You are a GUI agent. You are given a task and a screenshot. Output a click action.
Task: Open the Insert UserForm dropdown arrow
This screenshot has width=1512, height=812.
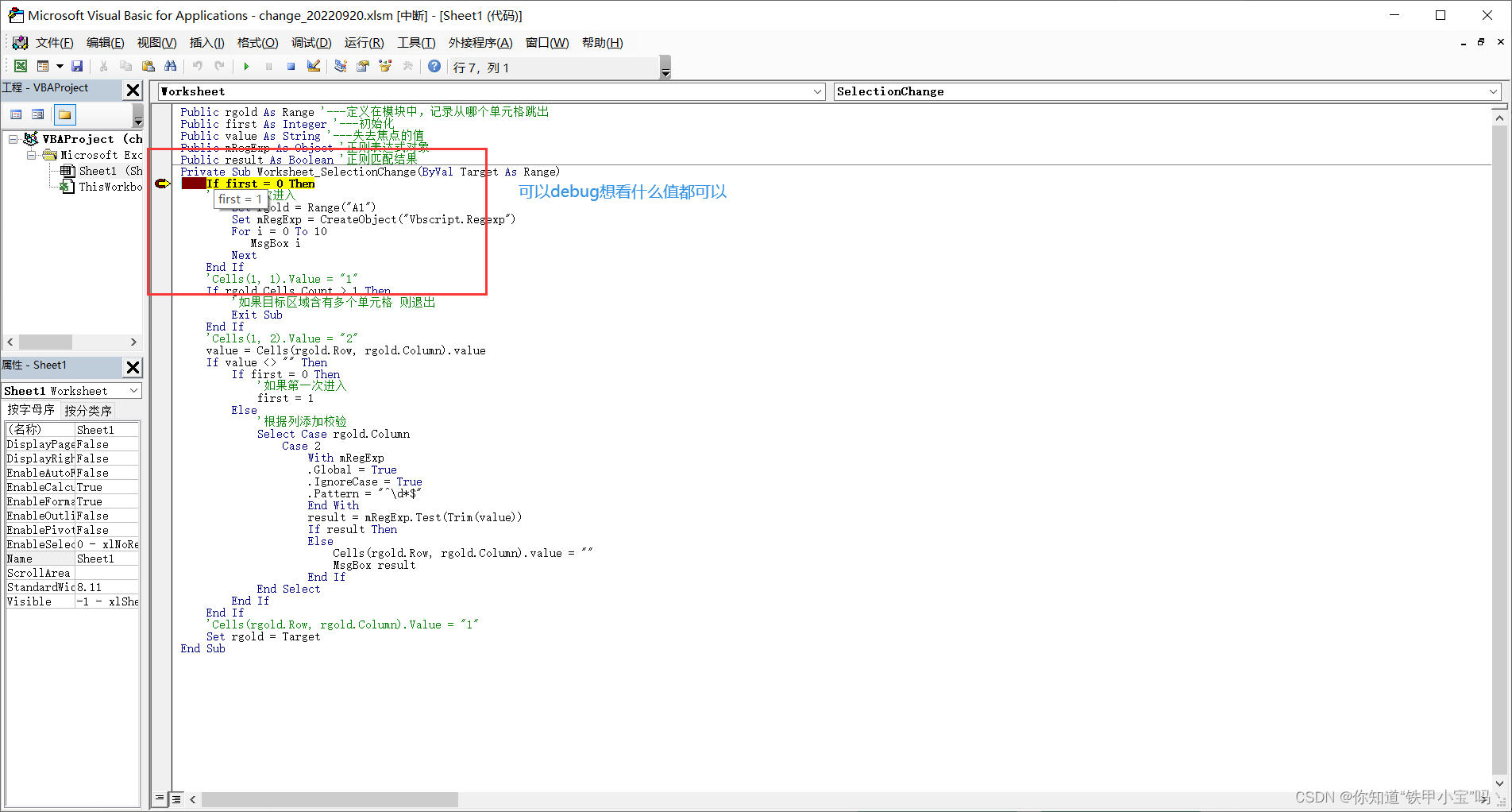point(60,67)
